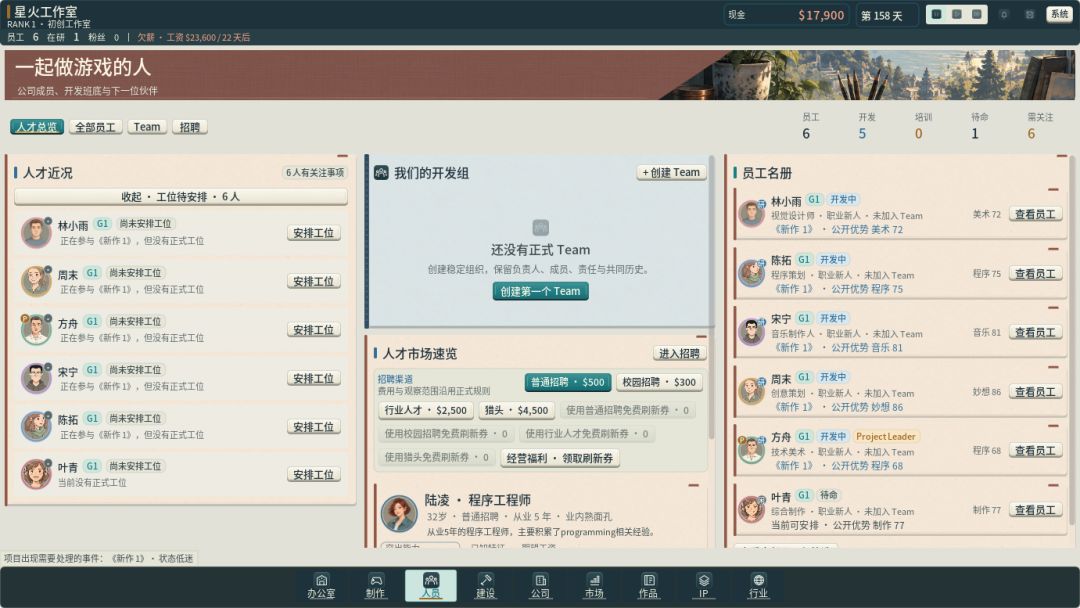
Task: Select the 行业人才 $2,500 channel
Action: tap(426, 410)
